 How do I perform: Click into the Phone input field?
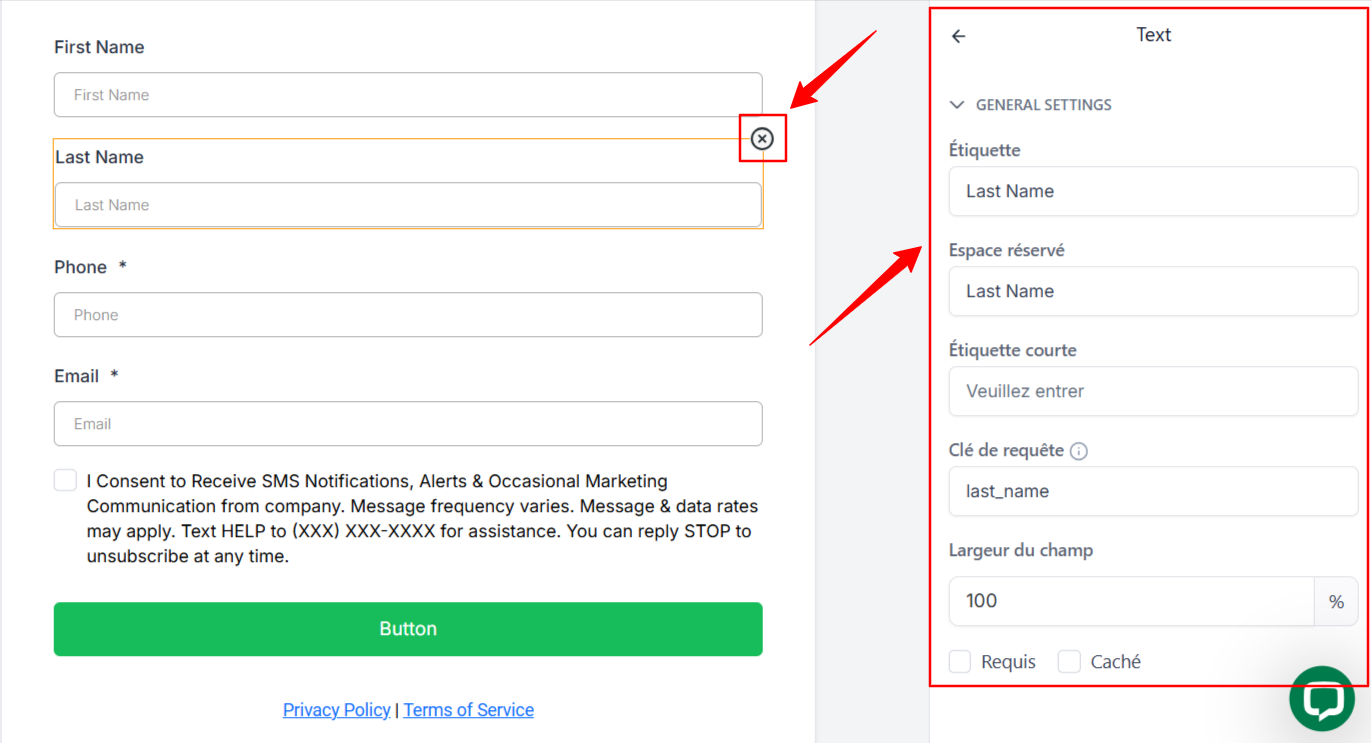[x=408, y=315]
